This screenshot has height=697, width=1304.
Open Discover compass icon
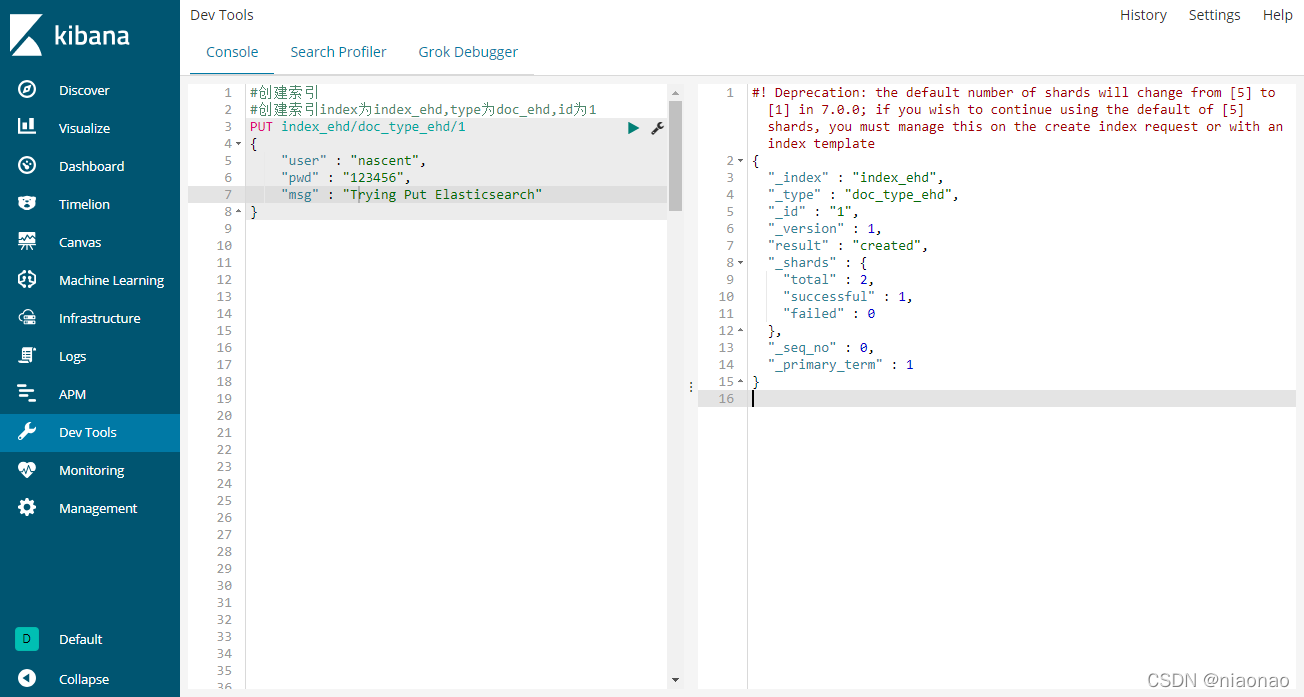tap(27, 89)
